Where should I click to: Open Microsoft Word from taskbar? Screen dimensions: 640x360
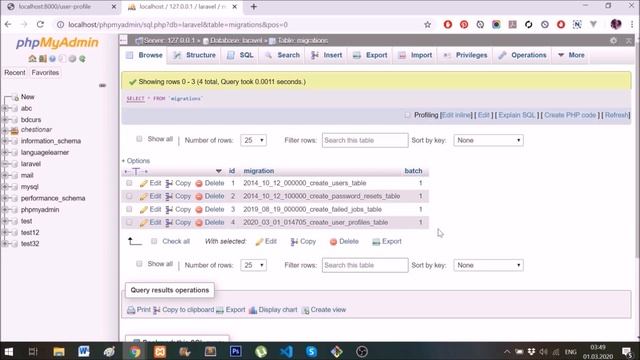pyautogui.click(x=84, y=351)
